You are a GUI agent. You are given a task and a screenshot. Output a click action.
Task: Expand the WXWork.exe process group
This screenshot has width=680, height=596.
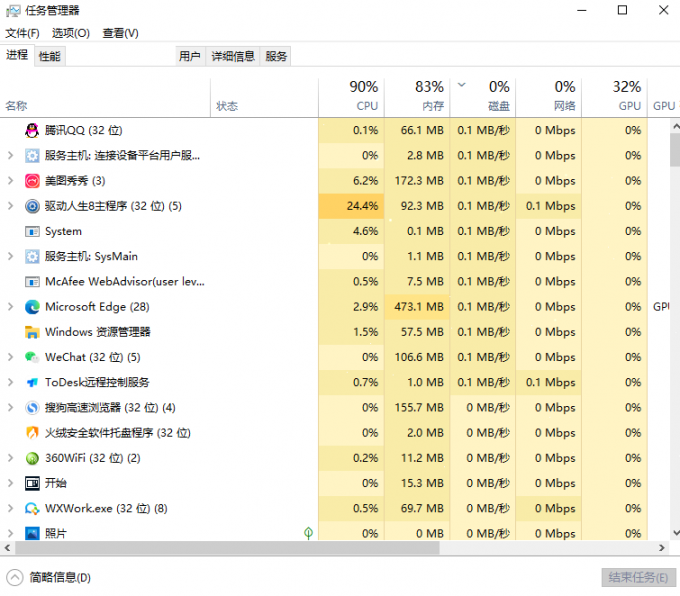[x=10, y=508]
